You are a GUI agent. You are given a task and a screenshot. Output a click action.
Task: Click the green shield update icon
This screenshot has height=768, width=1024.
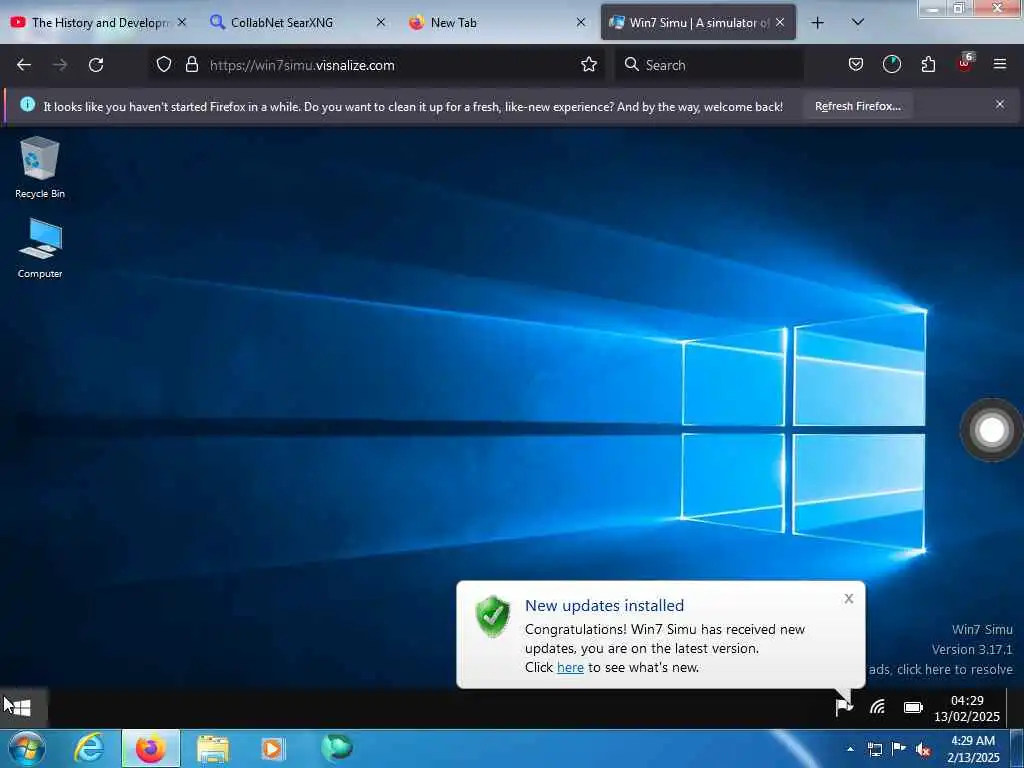click(x=493, y=616)
